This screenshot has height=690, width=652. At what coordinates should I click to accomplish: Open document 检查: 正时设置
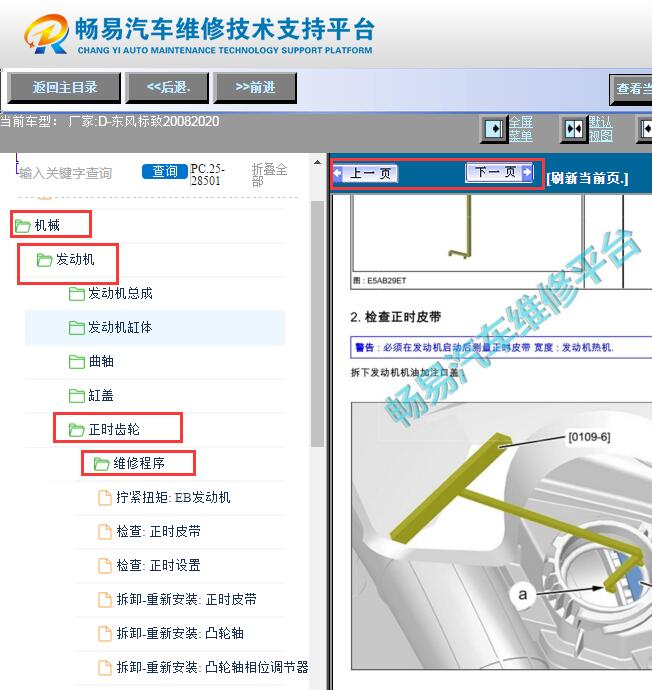click(158, 565)
